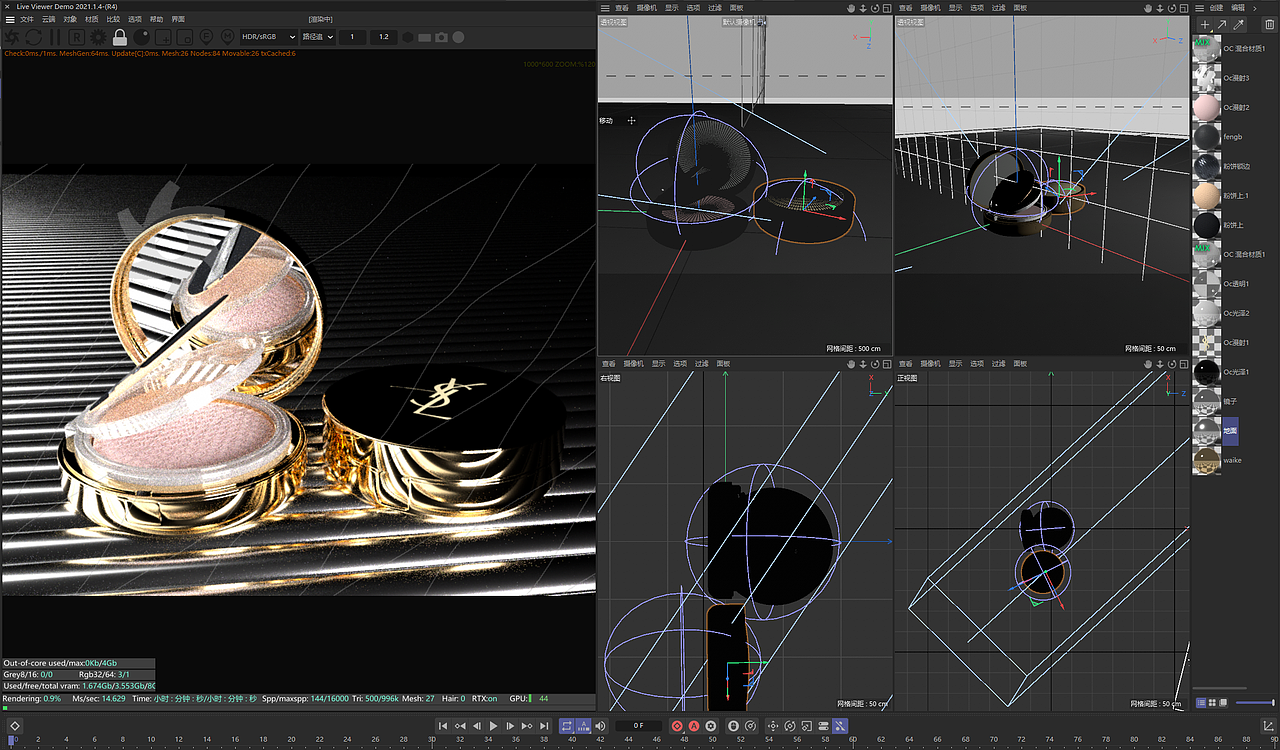Open Octane settings gear icon
This screenshot has height=750, width=1280.
[x=97, y=37]
